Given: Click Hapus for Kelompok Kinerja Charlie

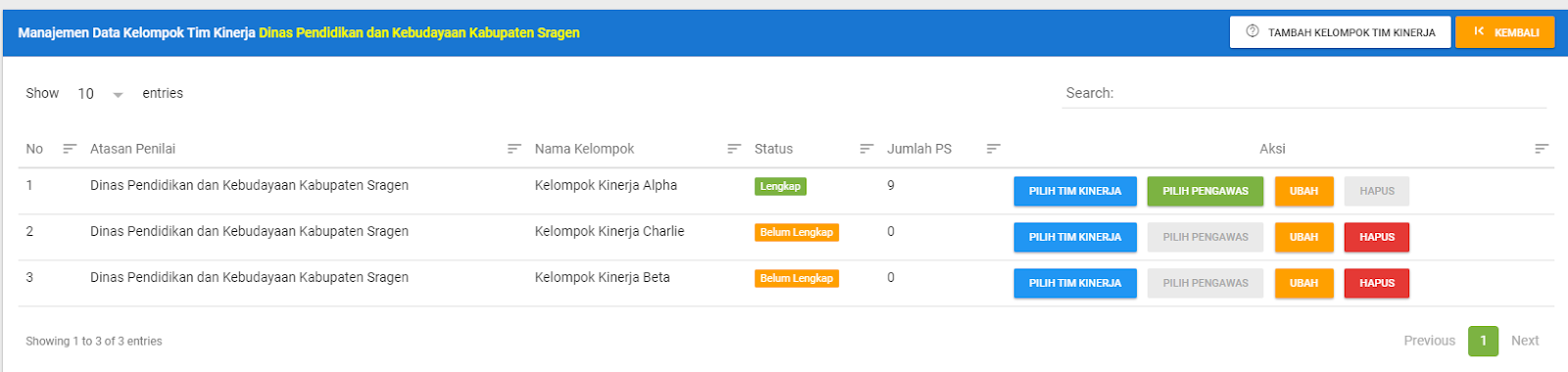Looking at the screenshot, I should (1377, 237).
